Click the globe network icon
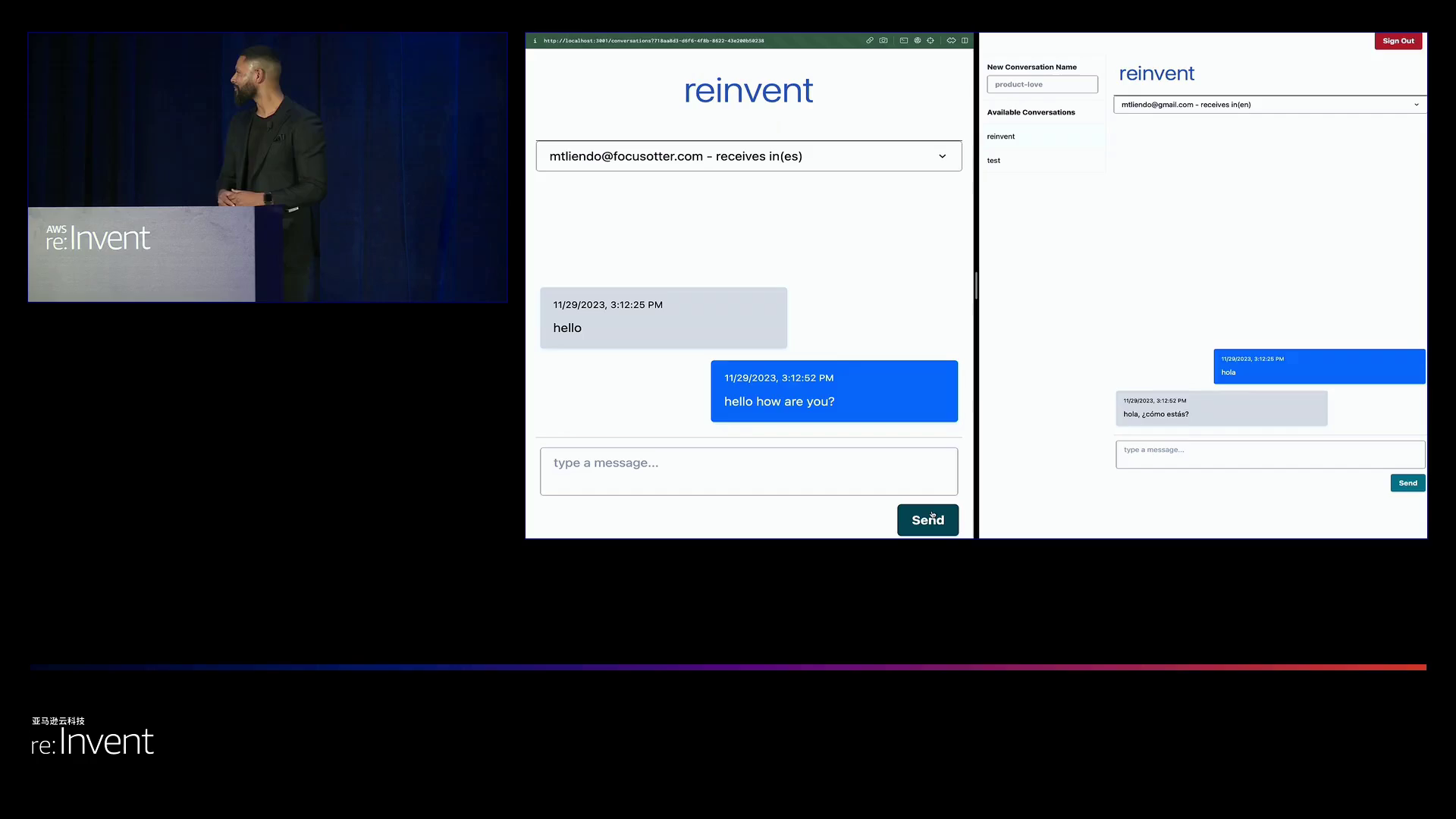 [x=918, y=41]
